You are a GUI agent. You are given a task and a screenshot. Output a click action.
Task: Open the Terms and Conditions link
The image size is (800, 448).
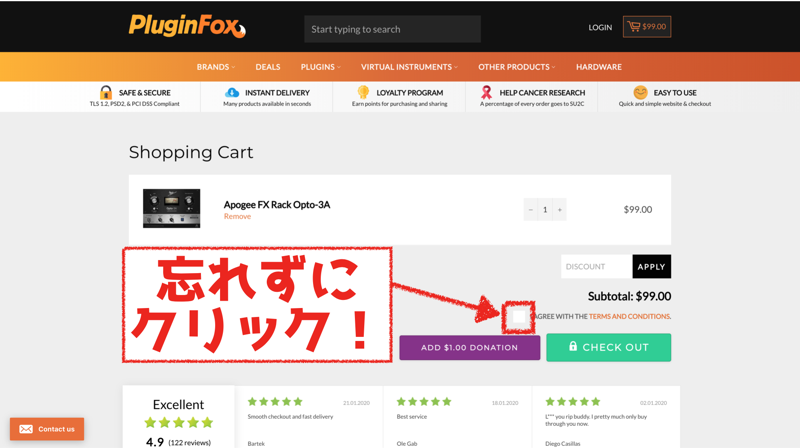(629, 316)
